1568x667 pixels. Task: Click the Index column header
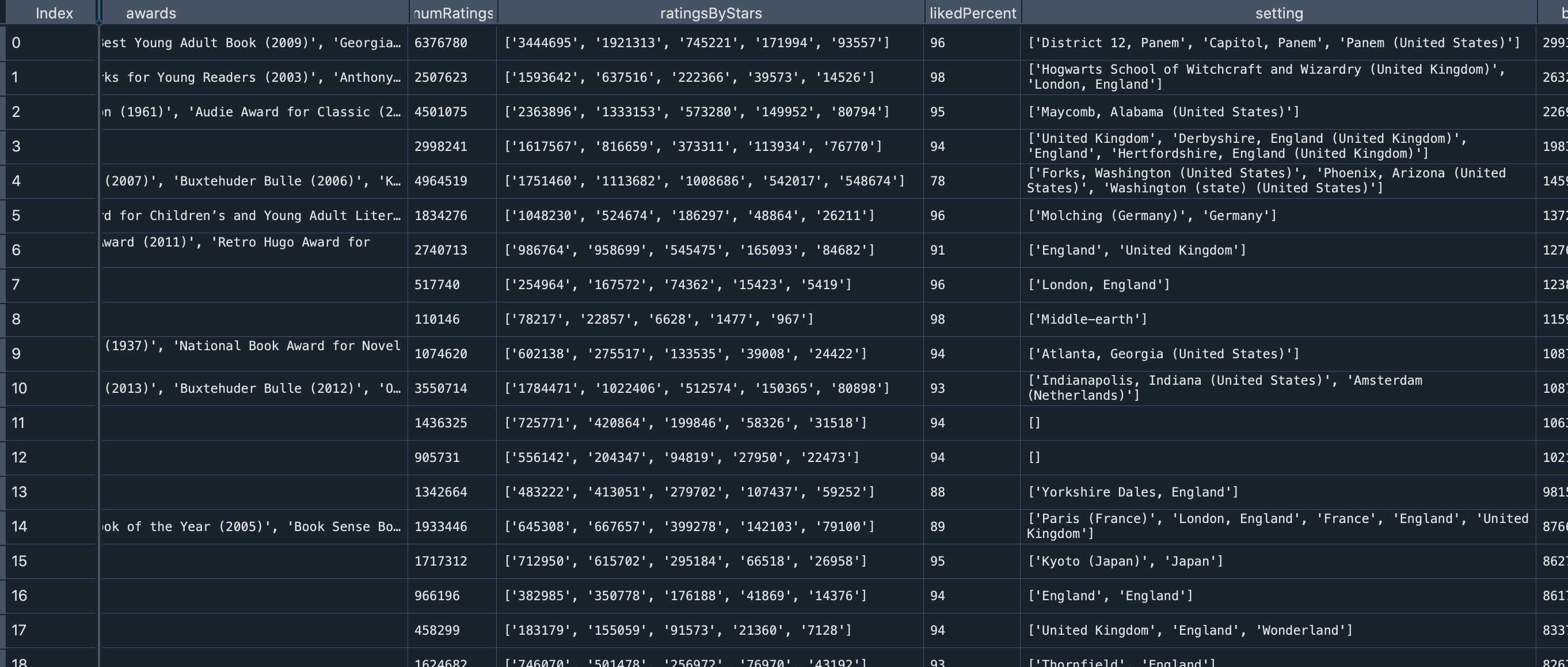point(54,13)
